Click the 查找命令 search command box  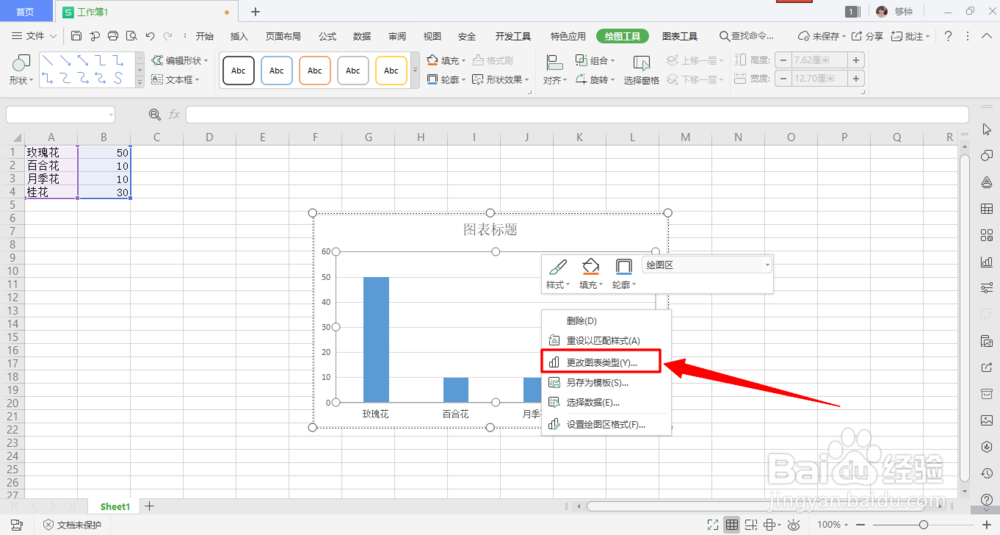[x=747, y=36]
